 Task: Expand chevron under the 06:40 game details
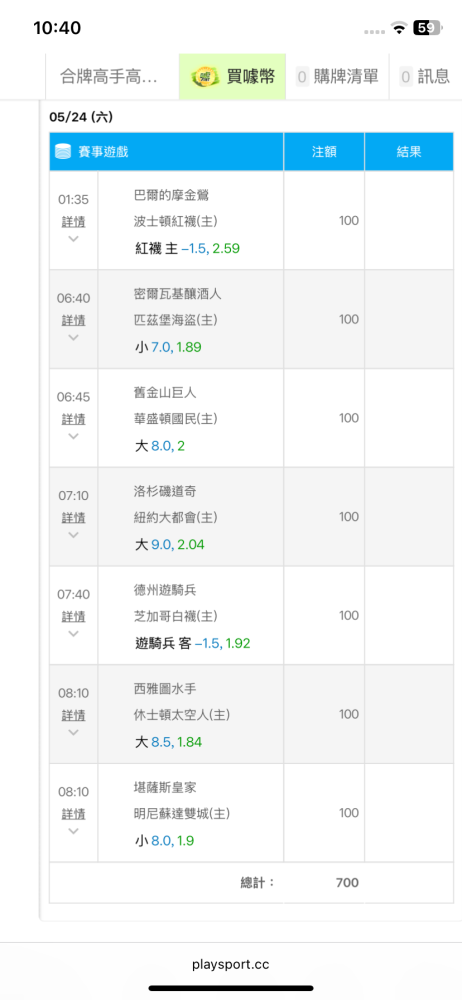tap(73, 337)
